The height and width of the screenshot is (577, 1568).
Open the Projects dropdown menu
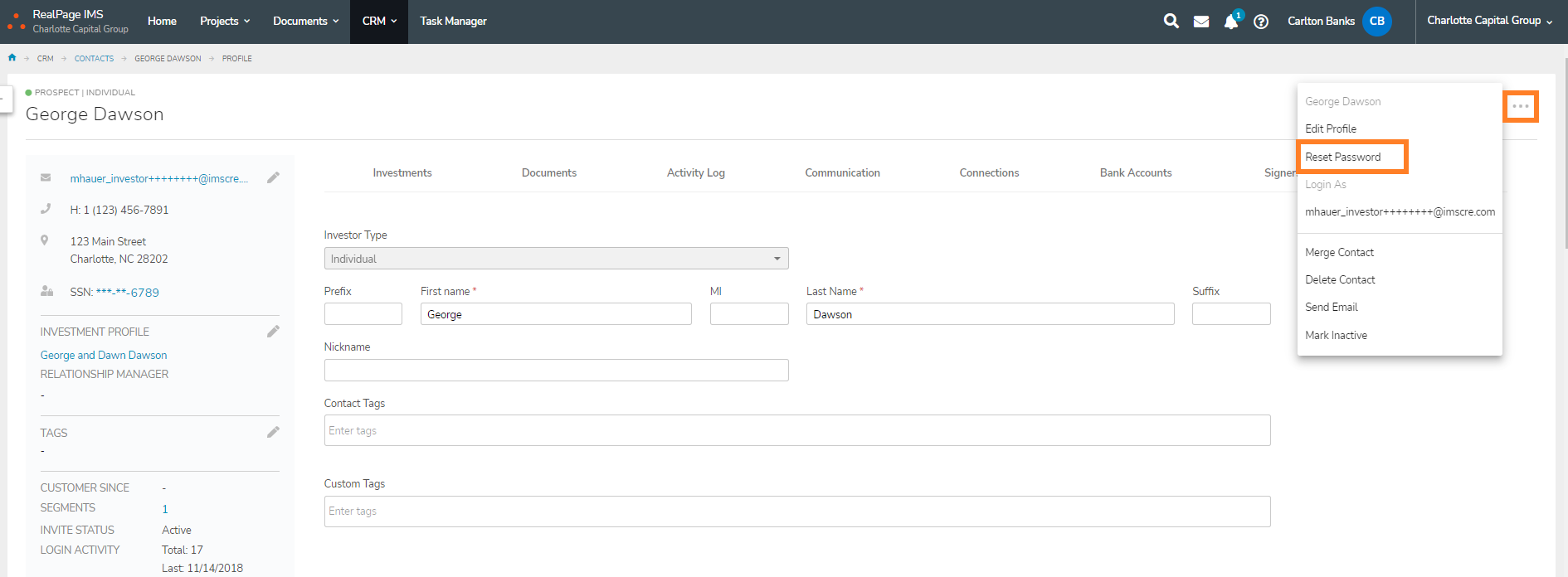[225, 22]
